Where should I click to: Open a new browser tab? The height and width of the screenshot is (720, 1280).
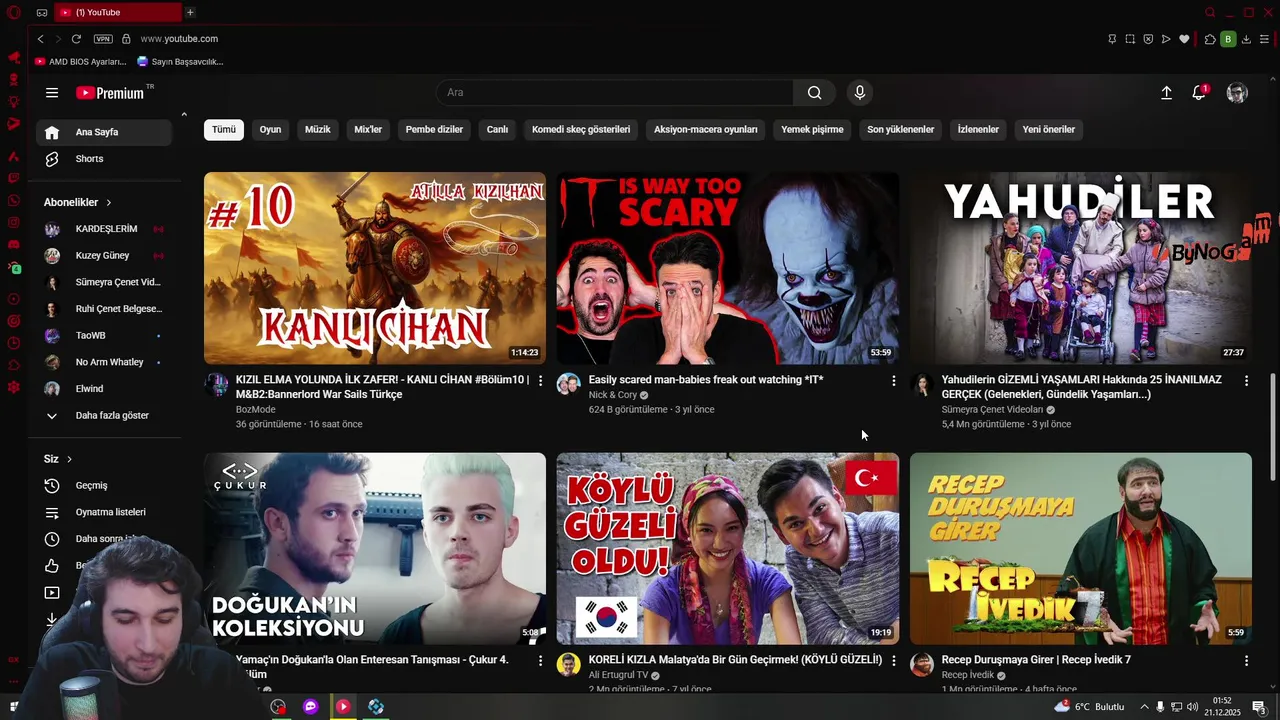[x=190, y=12]
